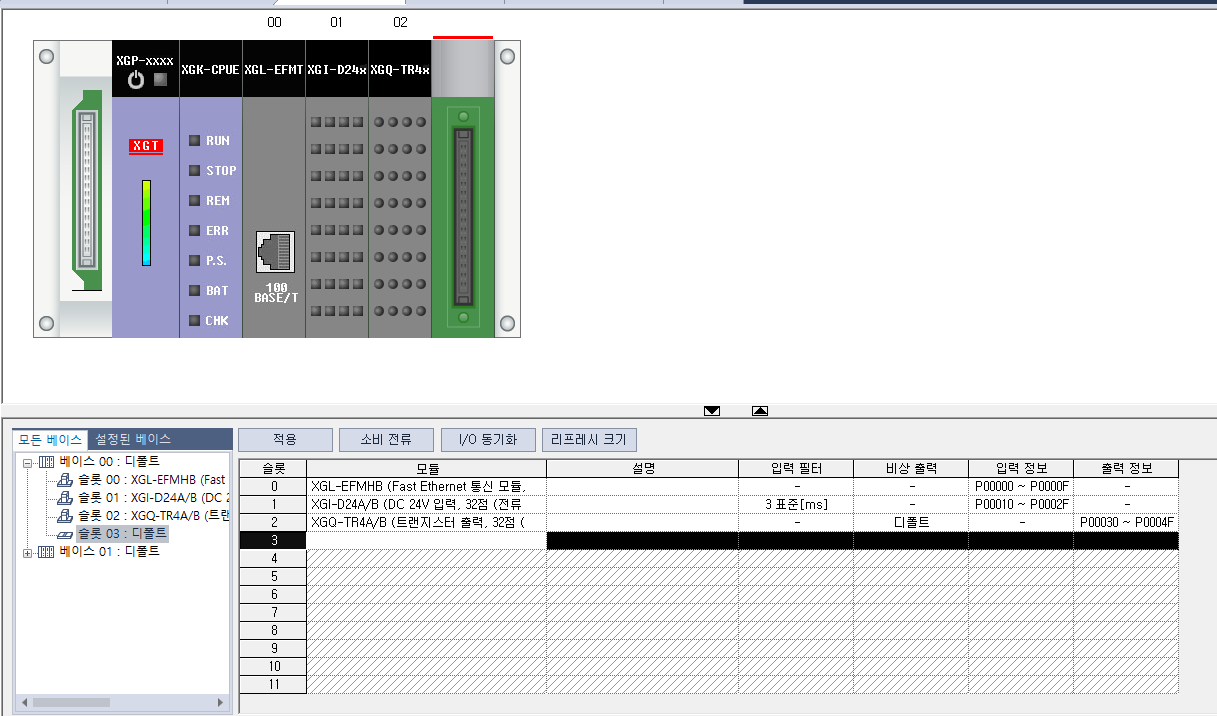Click the 모듈 column header
This screenshot has height=716, width=1217.
pyautogui.click(x=427, y=468)
